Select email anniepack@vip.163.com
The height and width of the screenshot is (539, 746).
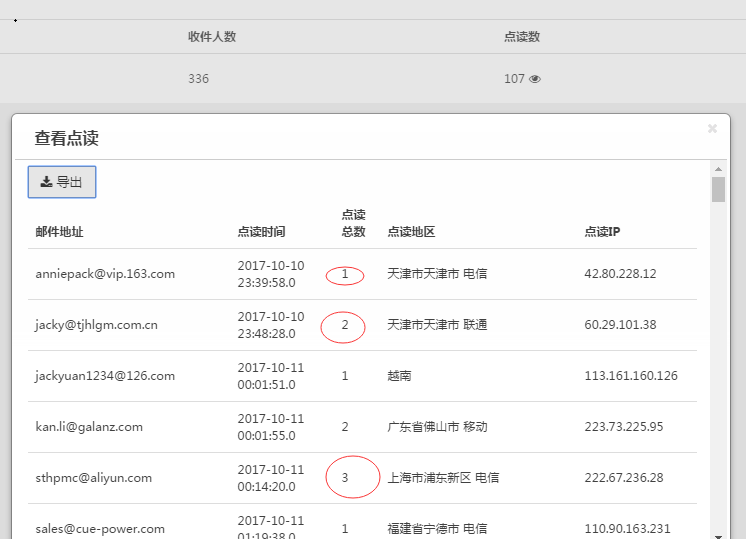click(x=105, y=274)
